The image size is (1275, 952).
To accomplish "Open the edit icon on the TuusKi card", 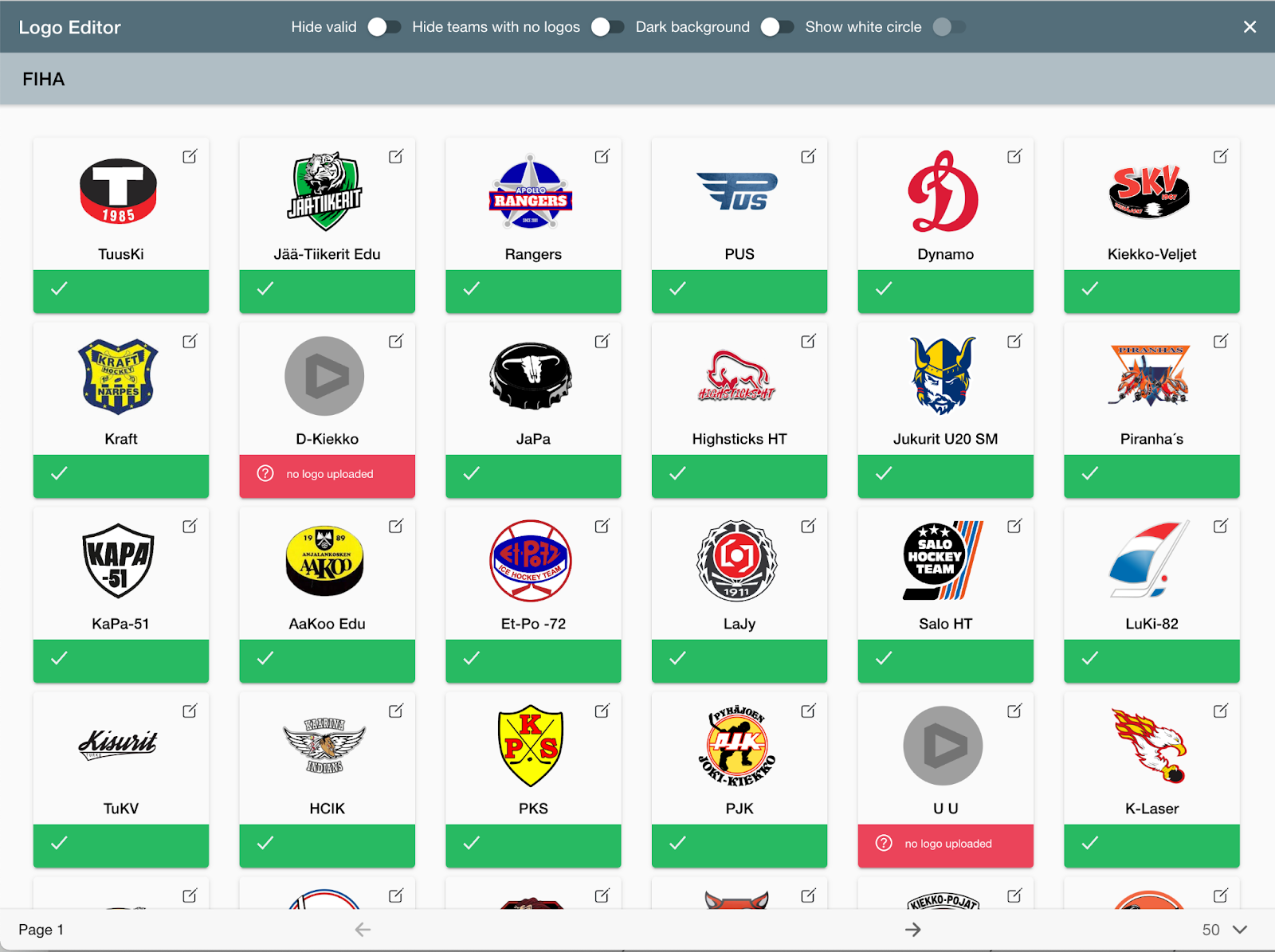I will click(x=190, y=156).
